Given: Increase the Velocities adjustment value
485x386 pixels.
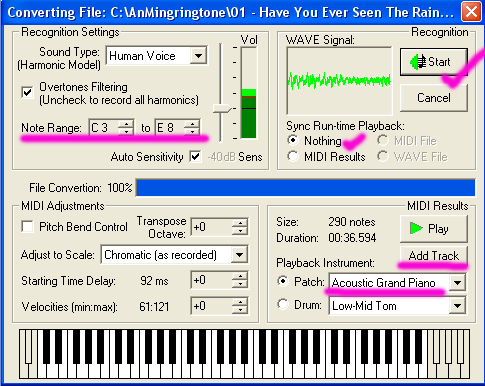Looking at the screenshot, I should [x=240, y=302].
